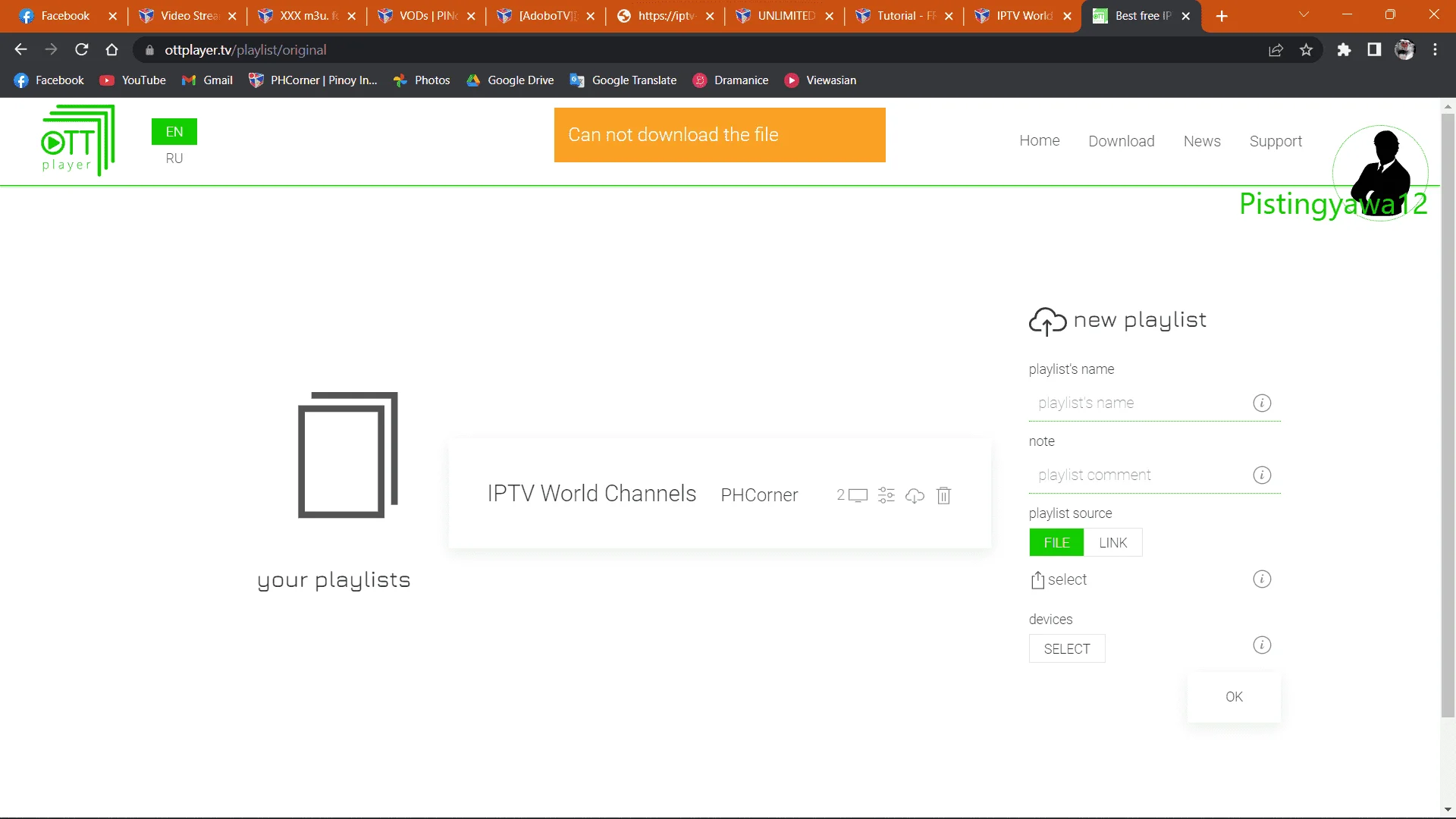Click info icon next to playlist's name field
The height and width of the screenshot is (819, 1456).
point(1262,403)
